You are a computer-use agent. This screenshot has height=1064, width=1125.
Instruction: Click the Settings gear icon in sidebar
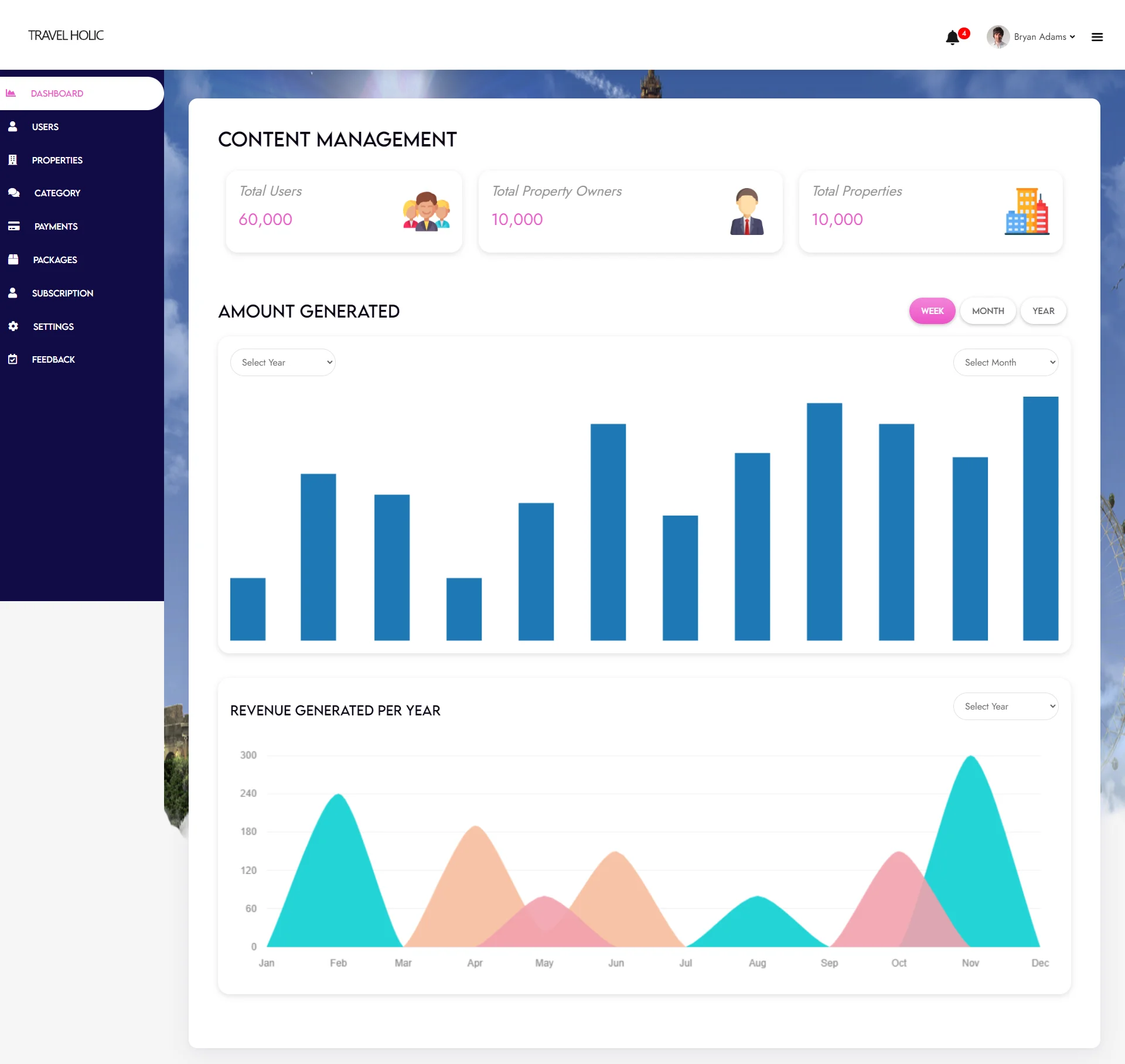(13, 326)
